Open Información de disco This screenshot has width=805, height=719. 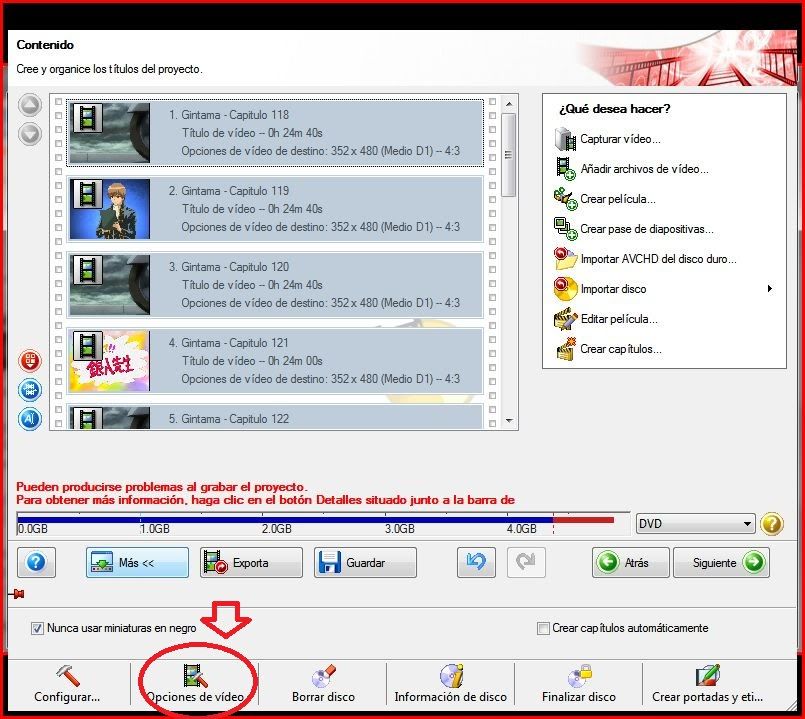[x=451, y=685]
